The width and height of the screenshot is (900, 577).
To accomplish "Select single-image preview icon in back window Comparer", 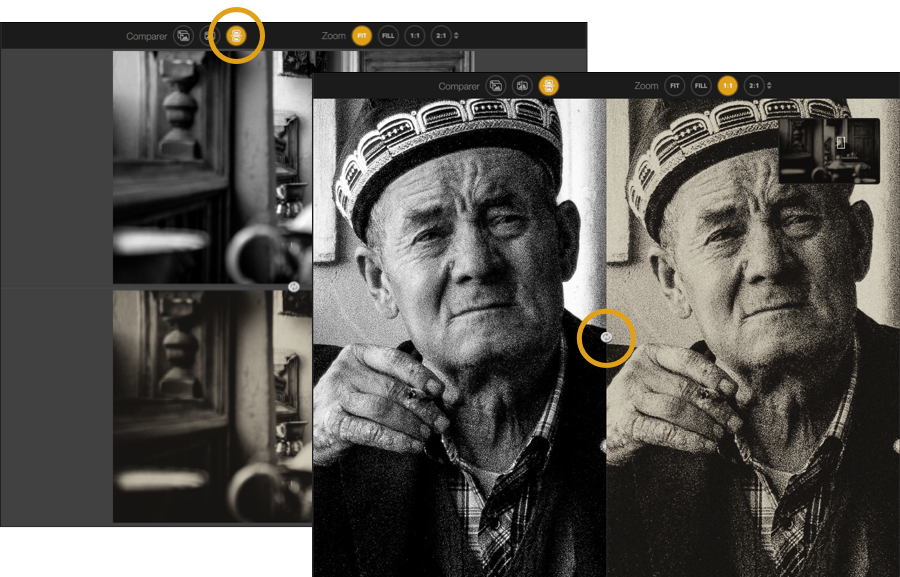I will pyautogui.click(x=184, y=36).
